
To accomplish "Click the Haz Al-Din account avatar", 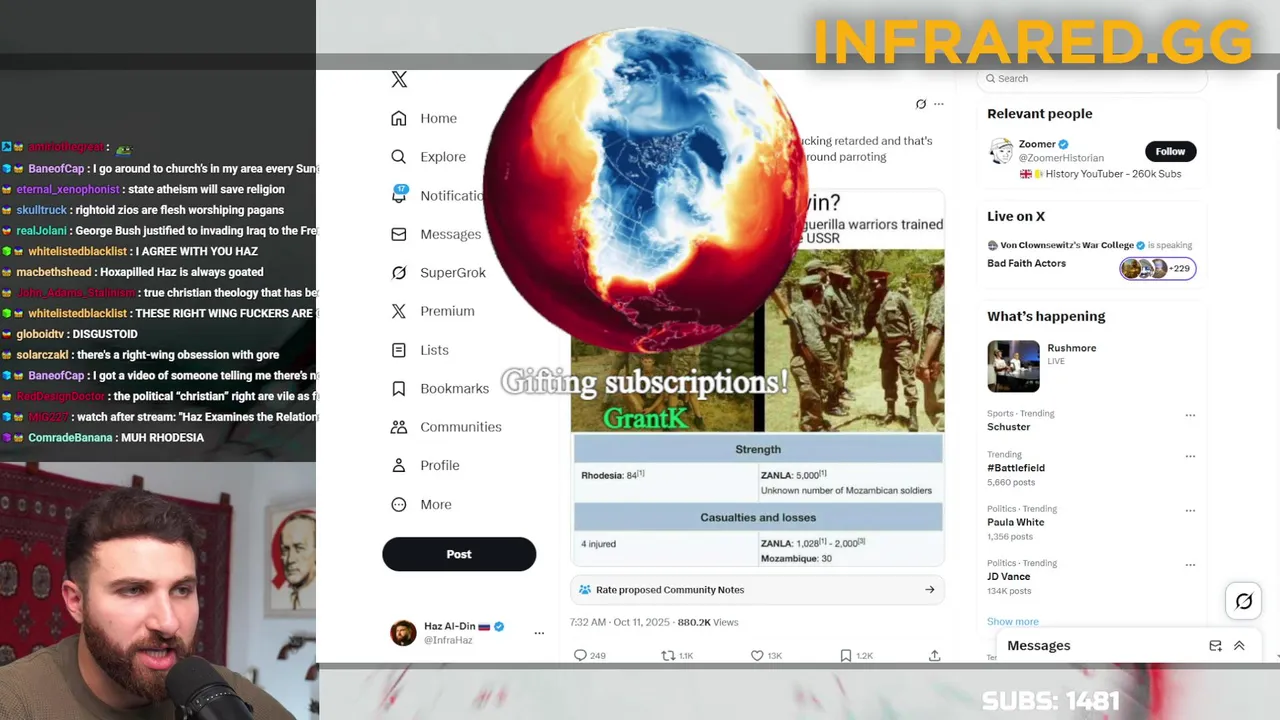I will coord(403,633).
